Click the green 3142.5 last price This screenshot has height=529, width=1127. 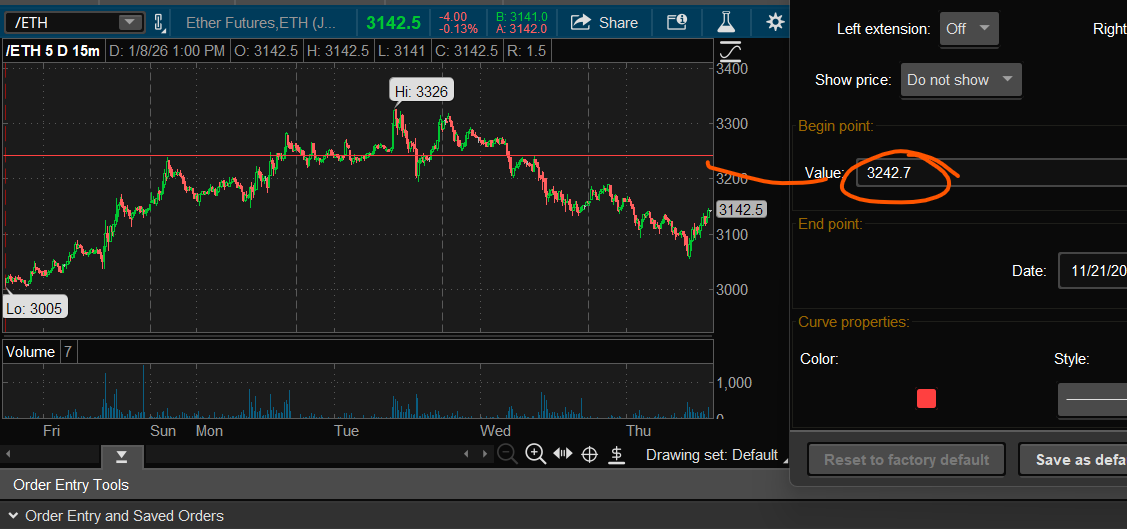tap(393, 22)
